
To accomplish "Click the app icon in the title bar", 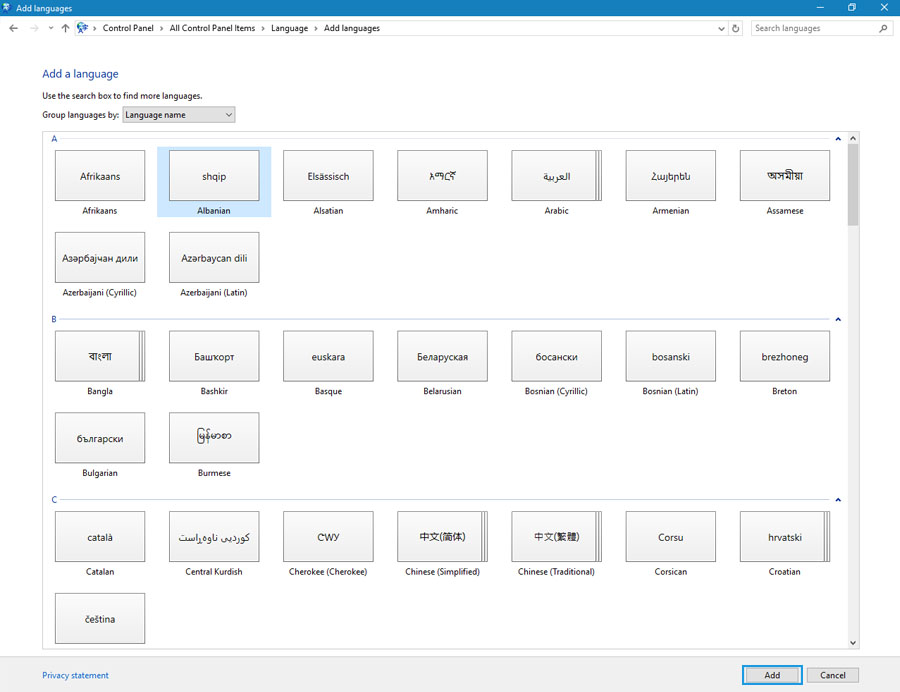I will click(x=8, y=7).
